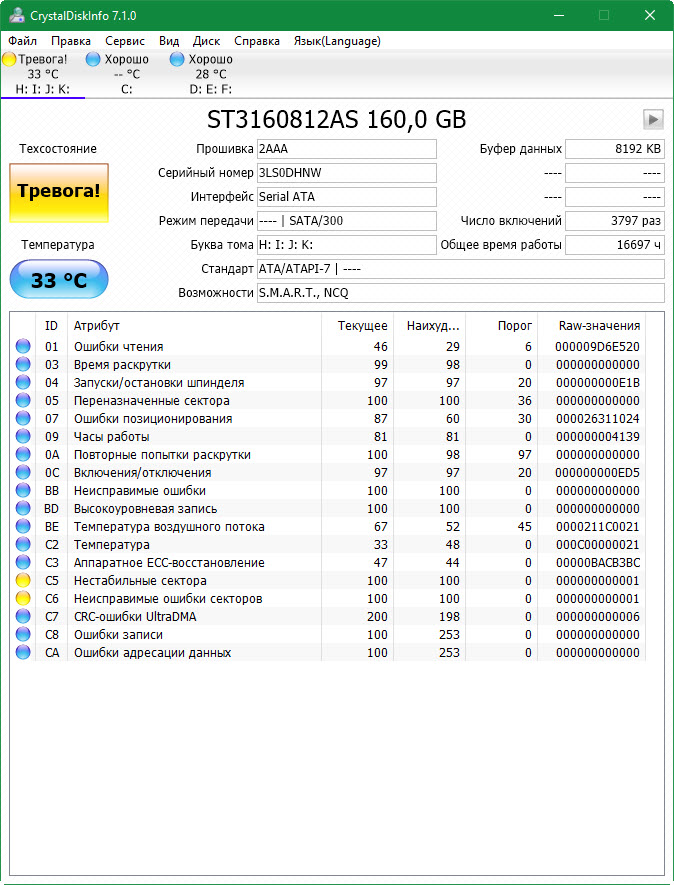
Task: Click the Порог column header
Action: (501, 326)
